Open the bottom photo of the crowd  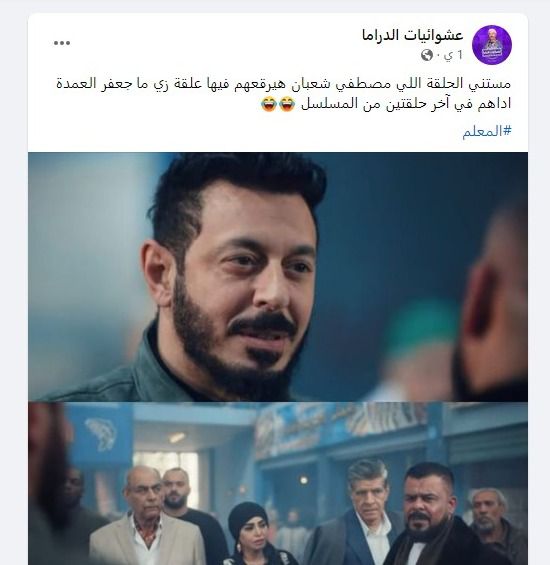278,484
